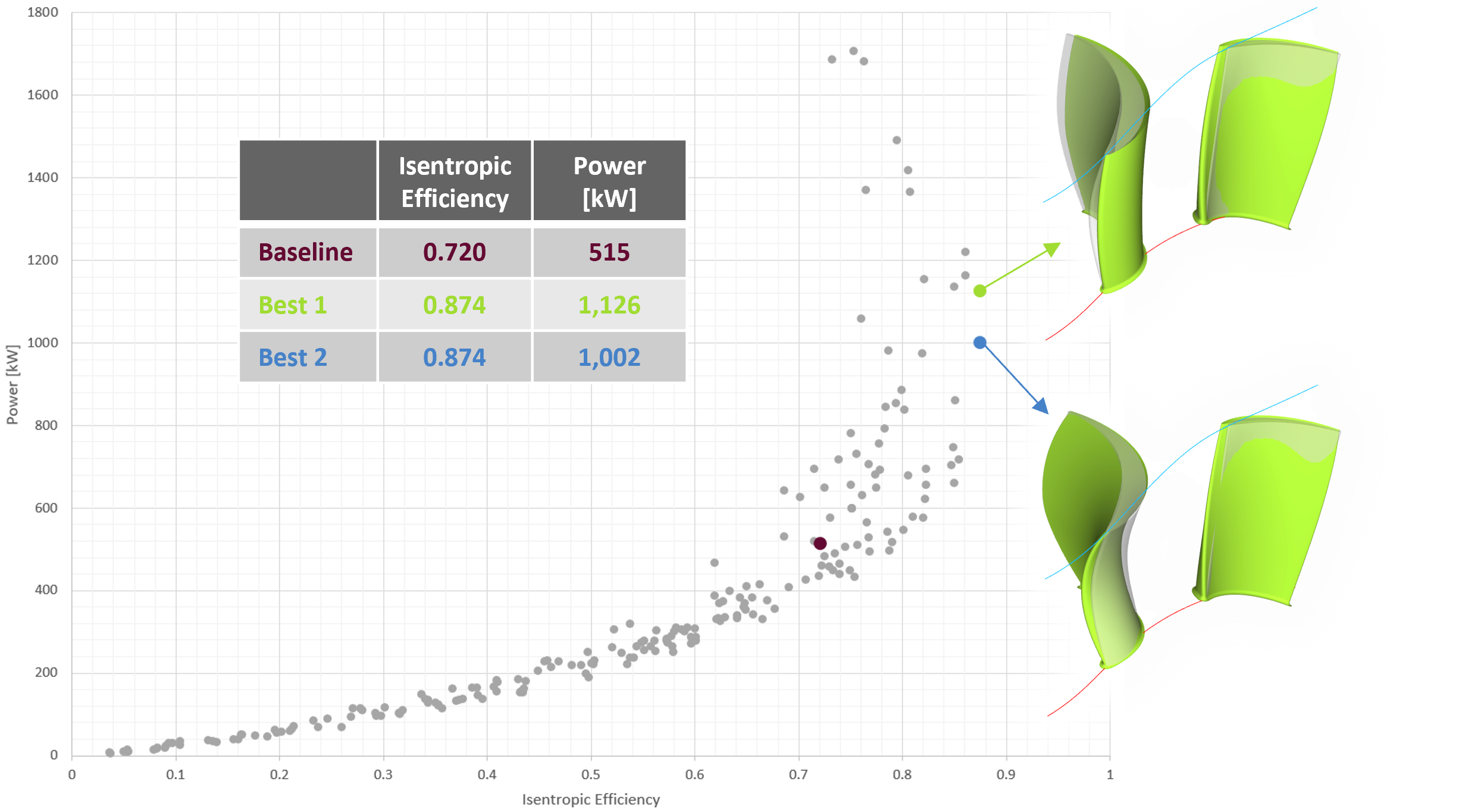The height and width of the screenshot is (812, 1462).
Task: Click the 1,126 power value cell
Action: tap(609, 305)
